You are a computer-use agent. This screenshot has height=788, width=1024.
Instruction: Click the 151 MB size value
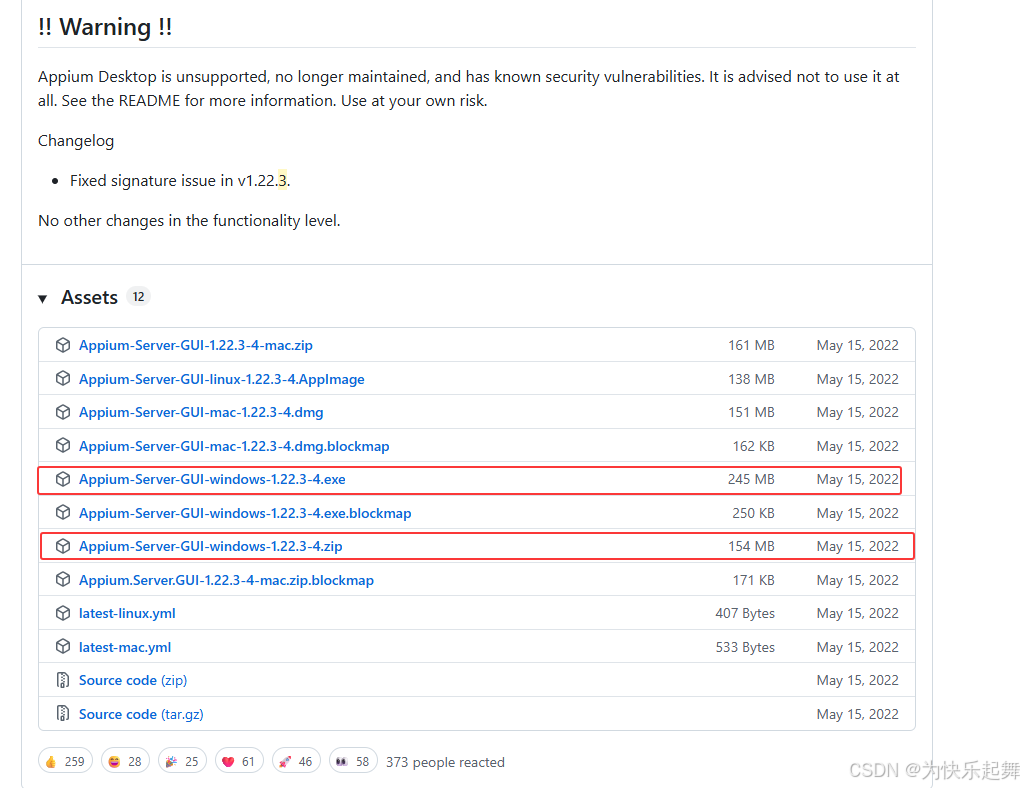[x=751, y=413]
